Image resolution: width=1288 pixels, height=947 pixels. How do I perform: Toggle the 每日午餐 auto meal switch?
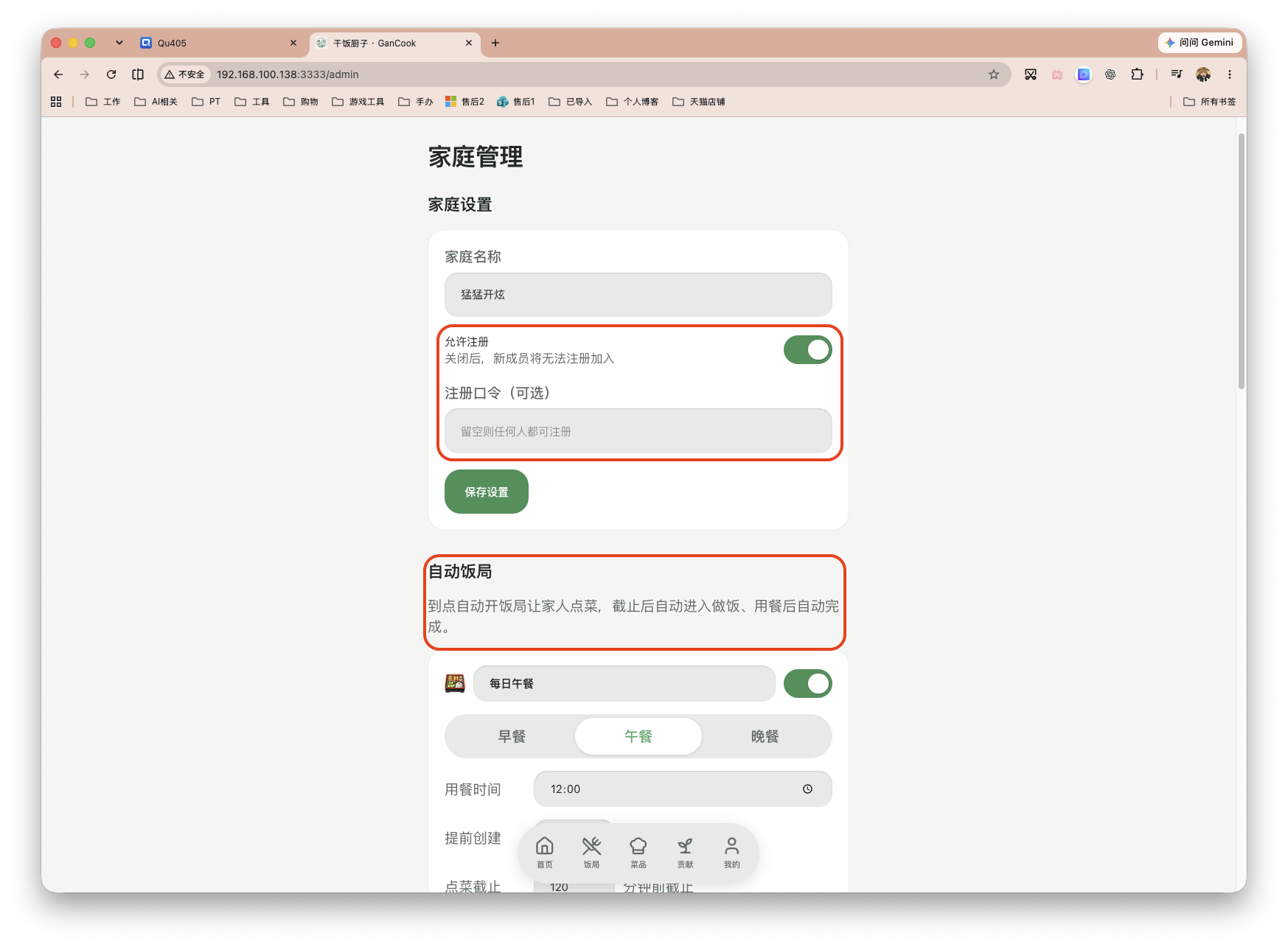808,683
